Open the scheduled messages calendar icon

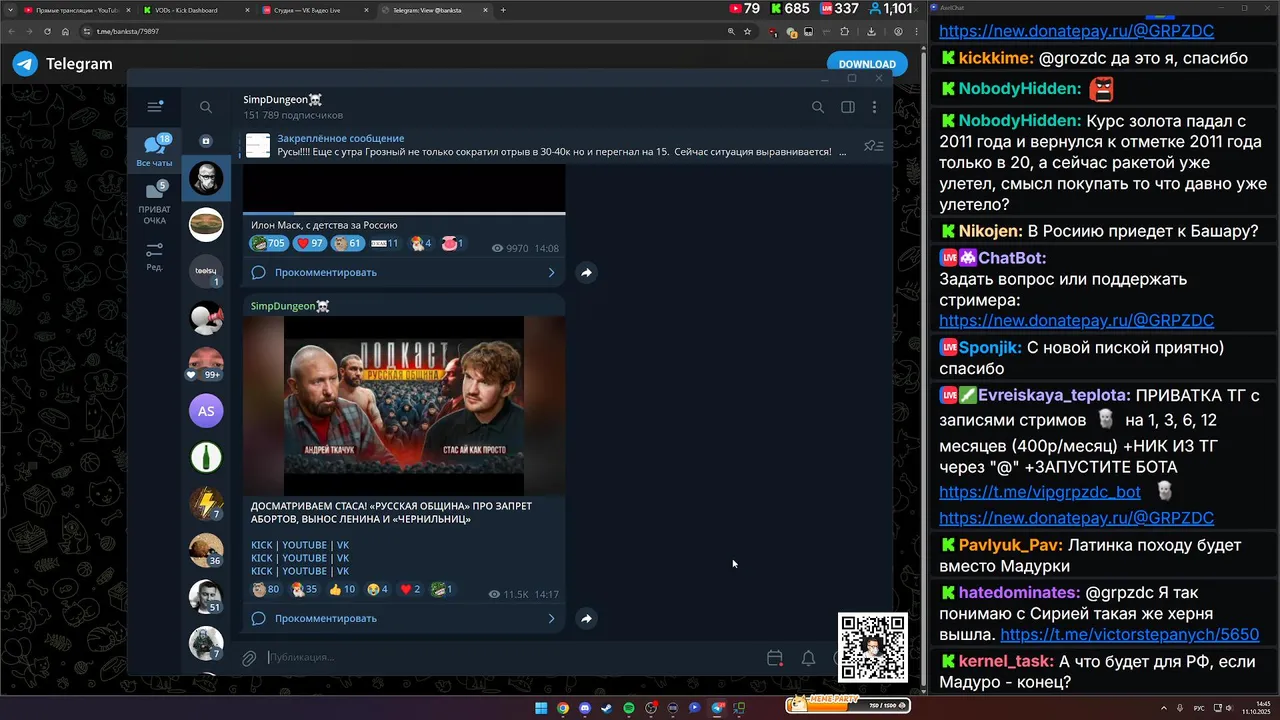774,657
